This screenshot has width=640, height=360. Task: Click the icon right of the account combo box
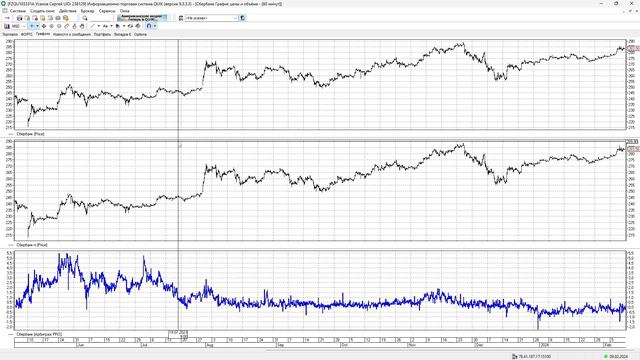[243, 18]
